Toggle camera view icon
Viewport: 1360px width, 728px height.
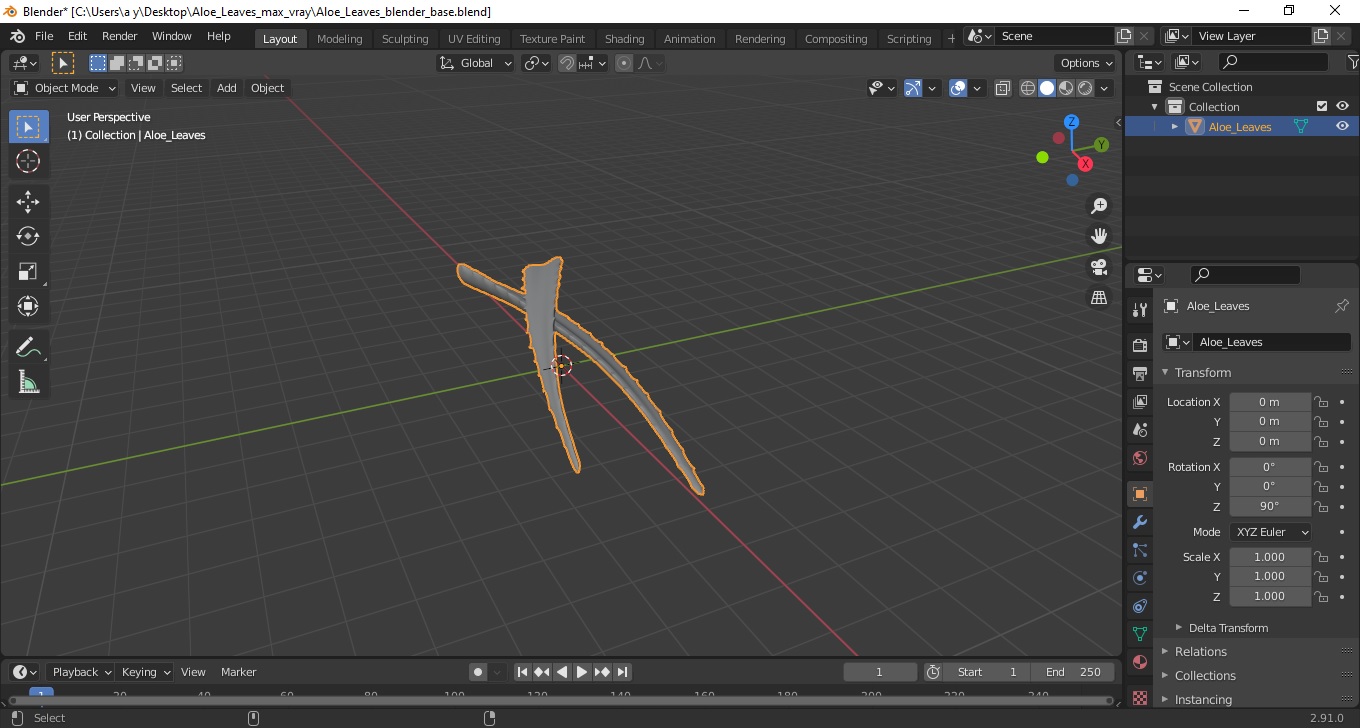[1099, 267]
